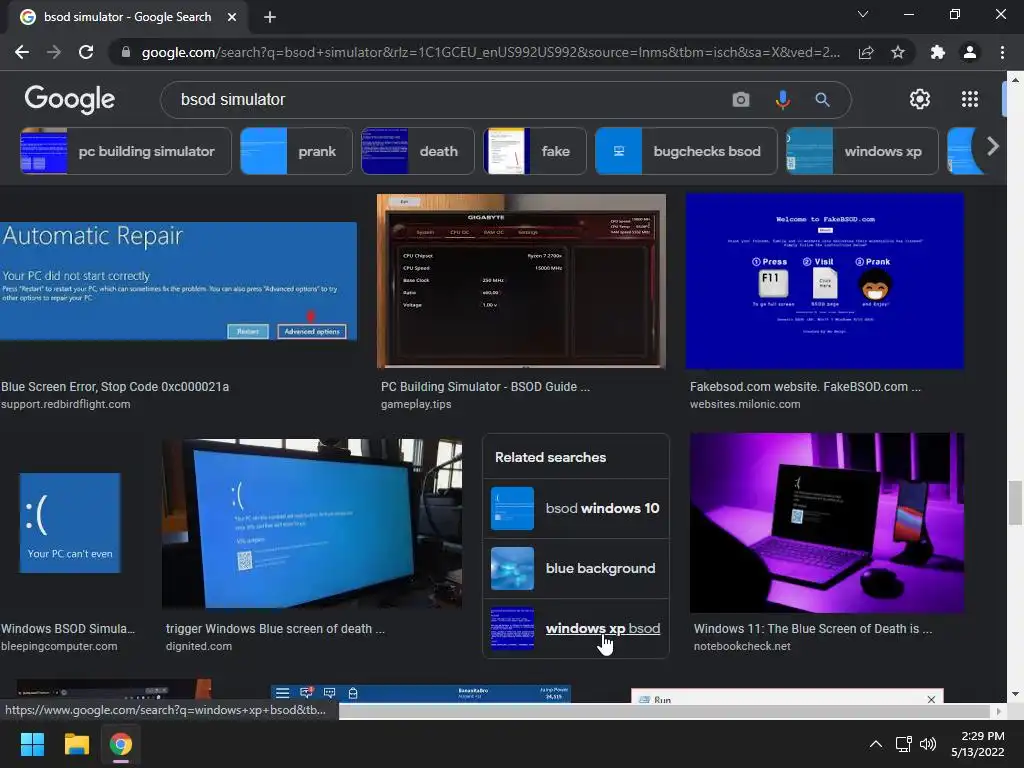Bookmark this page with the star icon

point(898,52)
